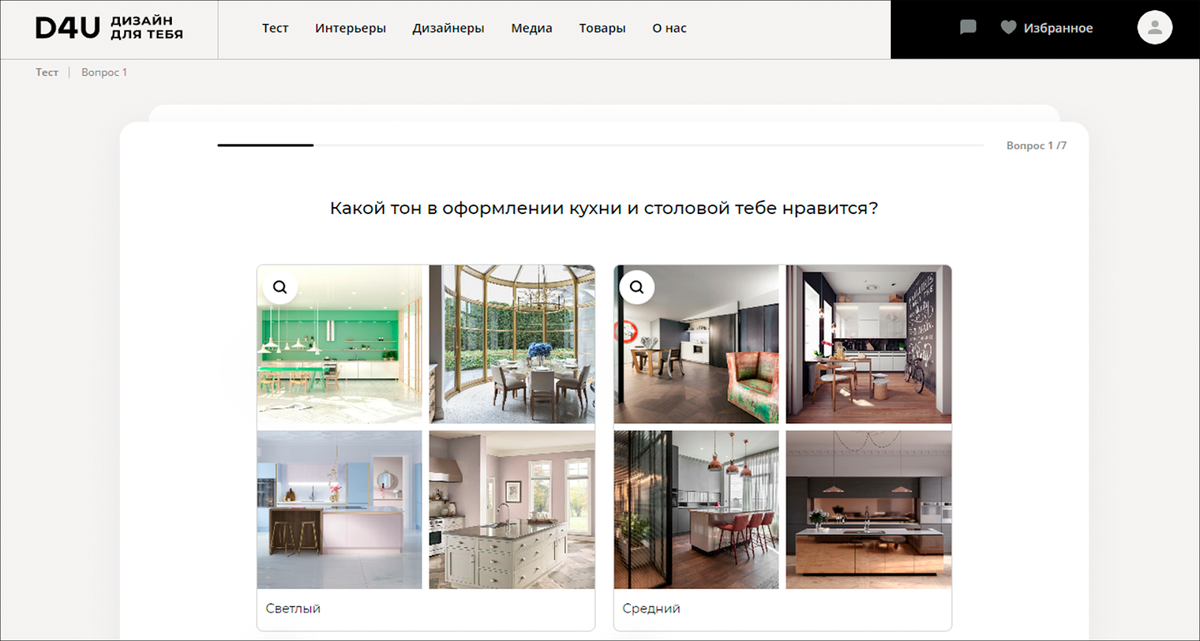Select the copper island kitchen photo

click(x=869, y=510)
